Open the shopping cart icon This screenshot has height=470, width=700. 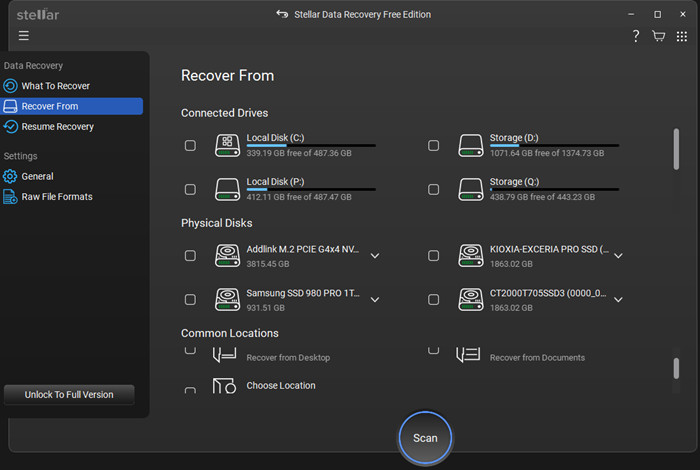coord(658,36)
